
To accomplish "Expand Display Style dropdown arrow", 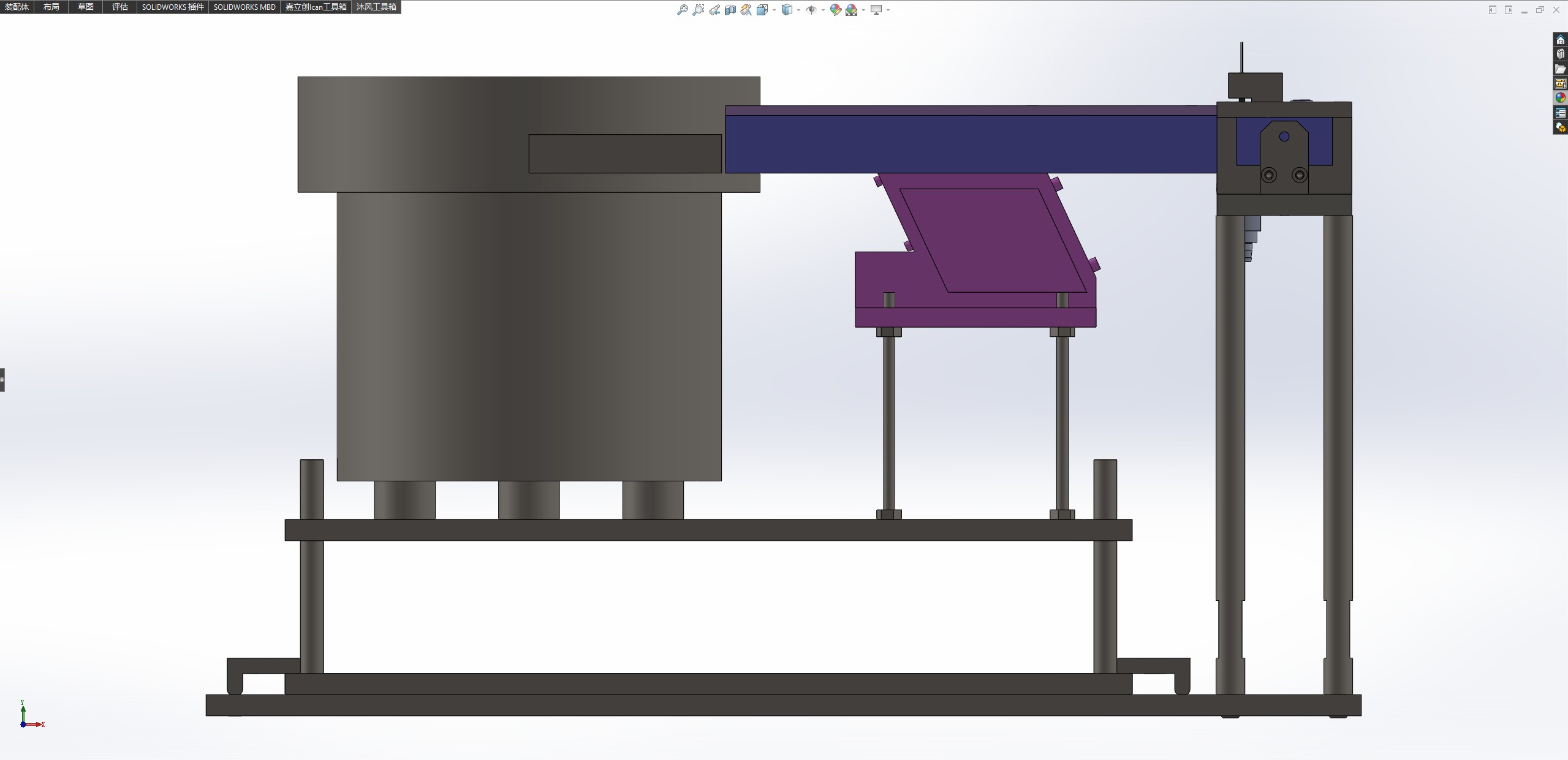I will pyautogui.click(x=798, y=10).
